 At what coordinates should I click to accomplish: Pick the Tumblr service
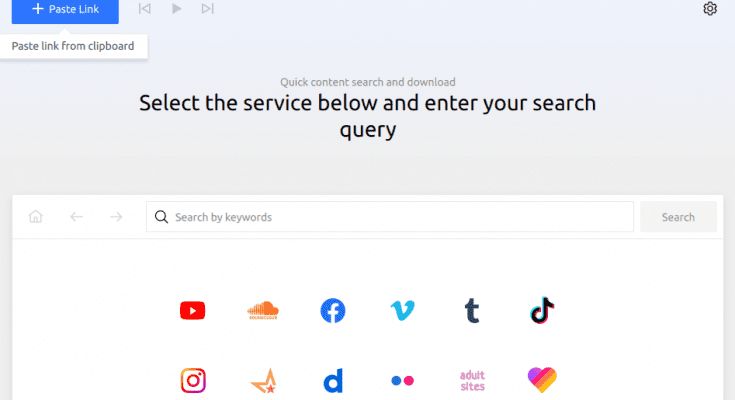(x=472, y=311)
